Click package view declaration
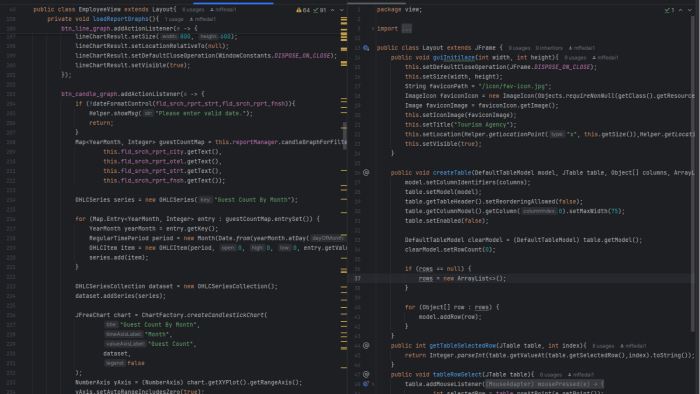The width and height of the screenshot is (700, 394). [x=399, y=9]
